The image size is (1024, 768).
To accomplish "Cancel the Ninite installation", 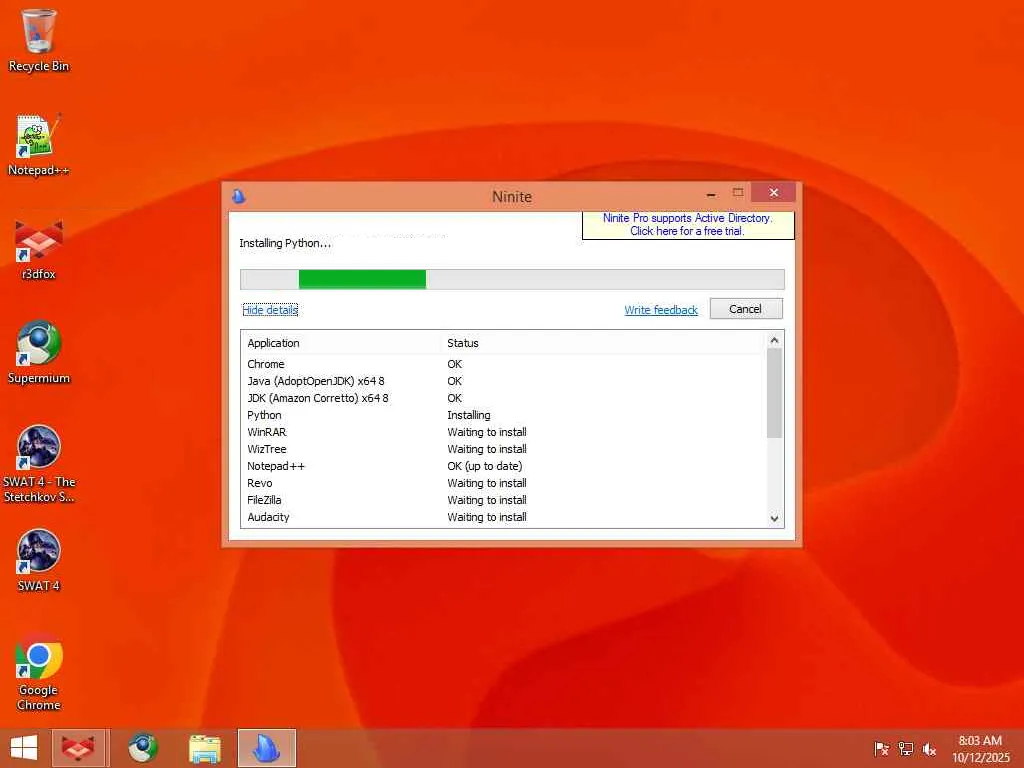I will pos(746,309).
